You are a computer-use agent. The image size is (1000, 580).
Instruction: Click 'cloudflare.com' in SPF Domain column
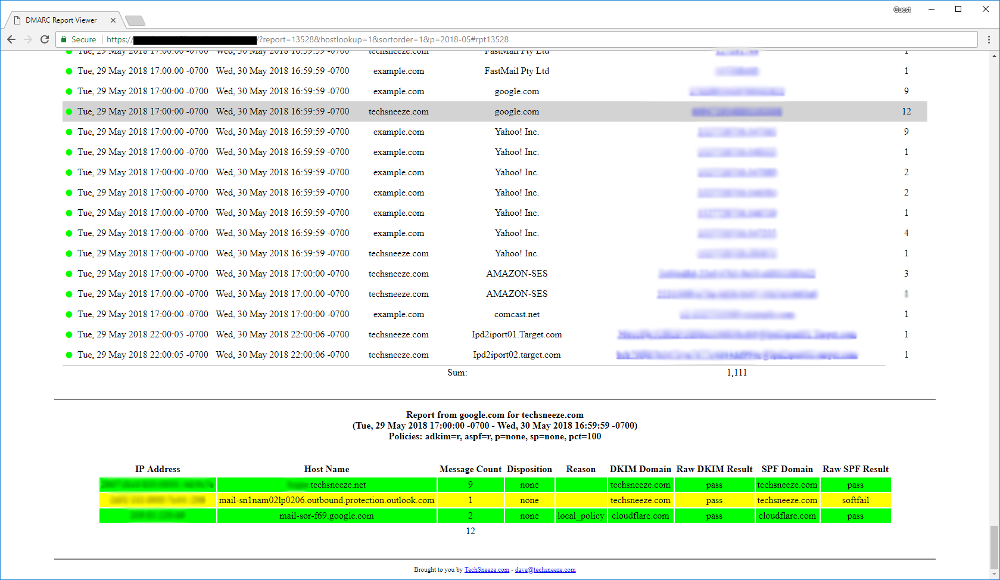click(787, 516)
